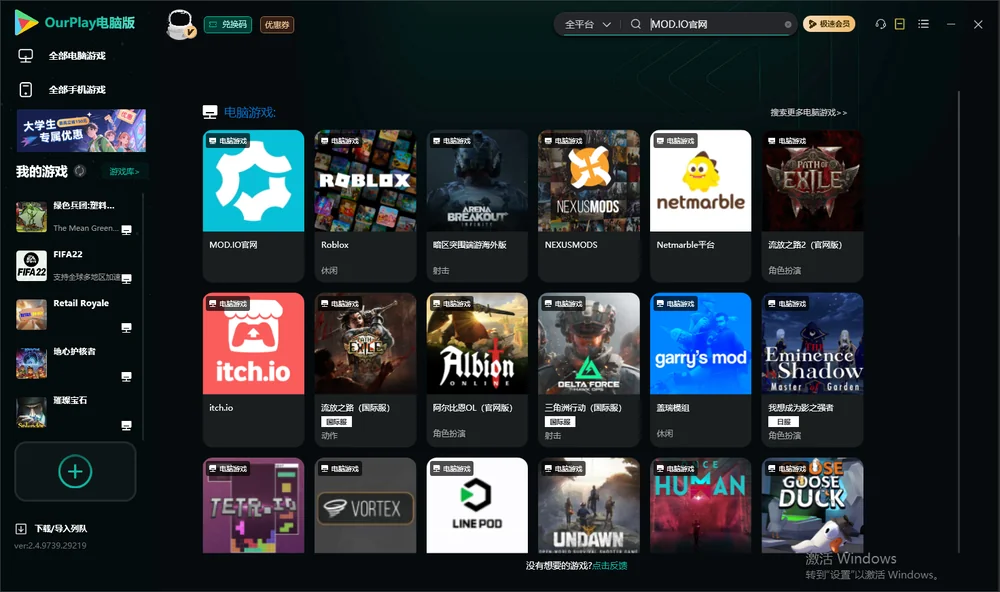Open the 极速会员 membership button
Screen dimensions: 1000x592
coord(829,24)
